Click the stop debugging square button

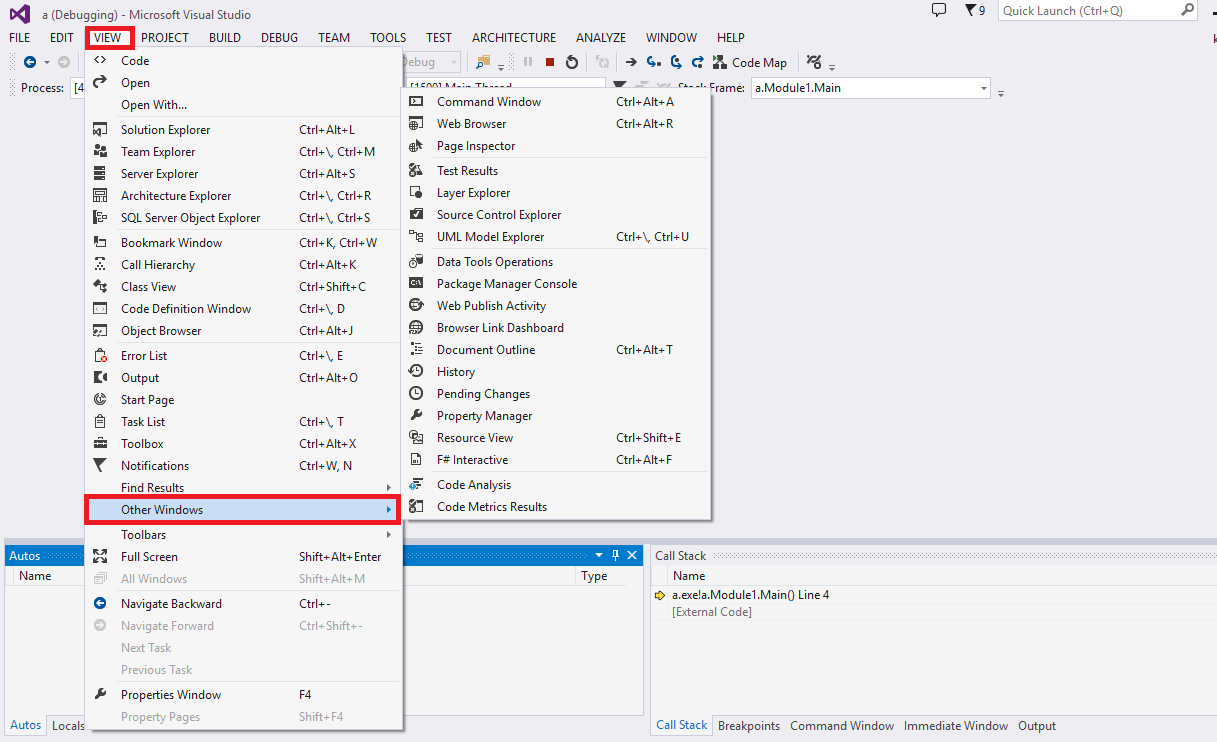[550, 62]
